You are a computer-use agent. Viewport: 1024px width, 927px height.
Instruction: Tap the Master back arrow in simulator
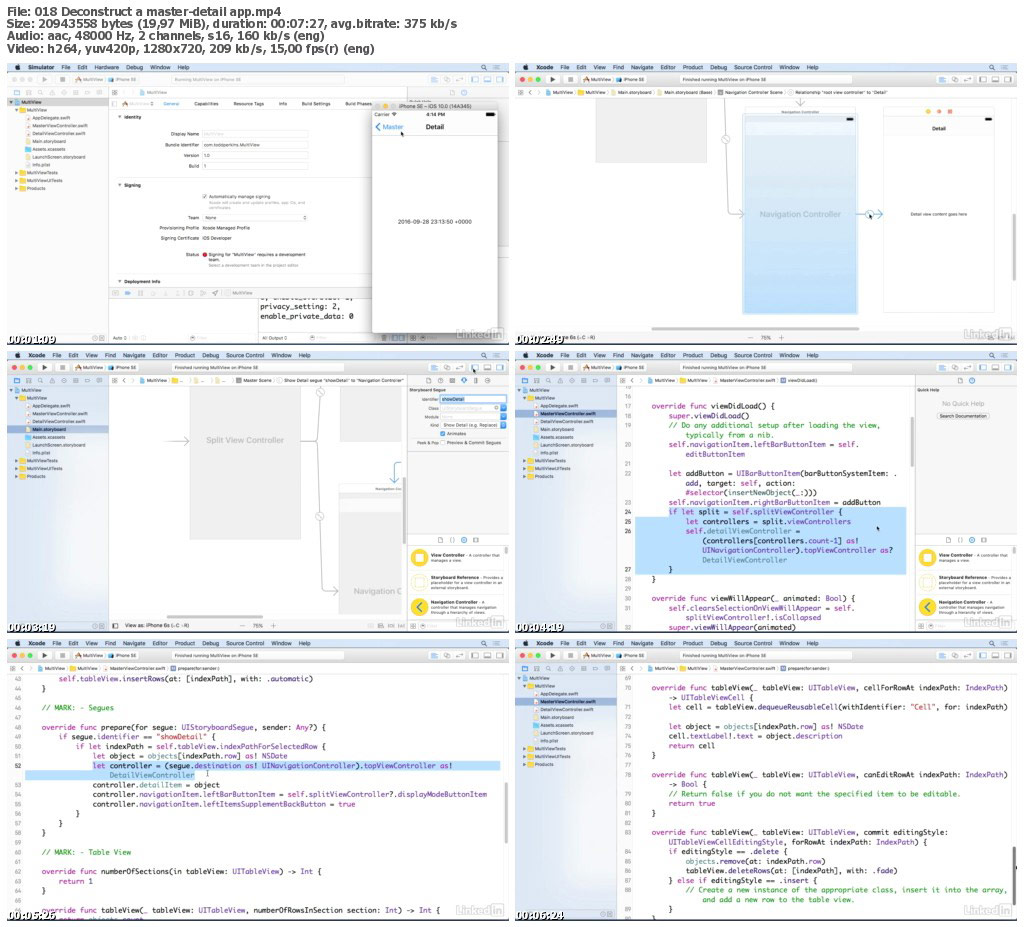point(378,127)
